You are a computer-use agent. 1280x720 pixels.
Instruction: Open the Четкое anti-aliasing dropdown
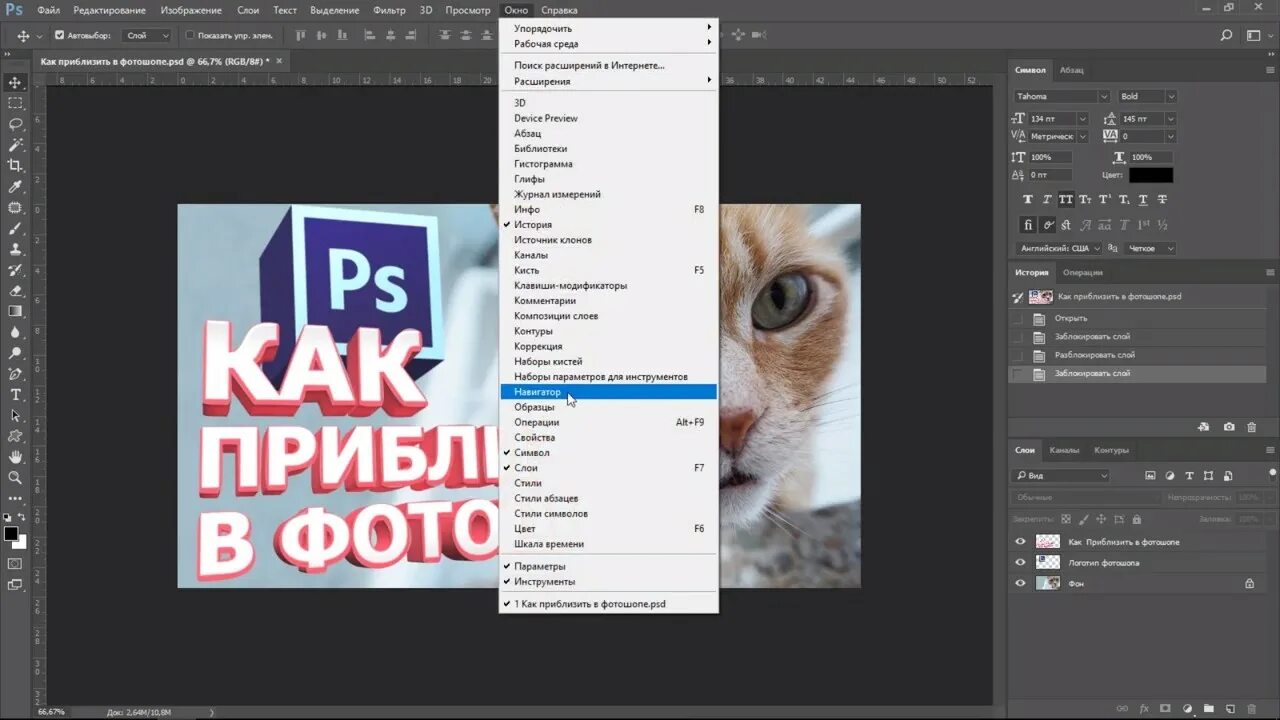pos(1151,248)
